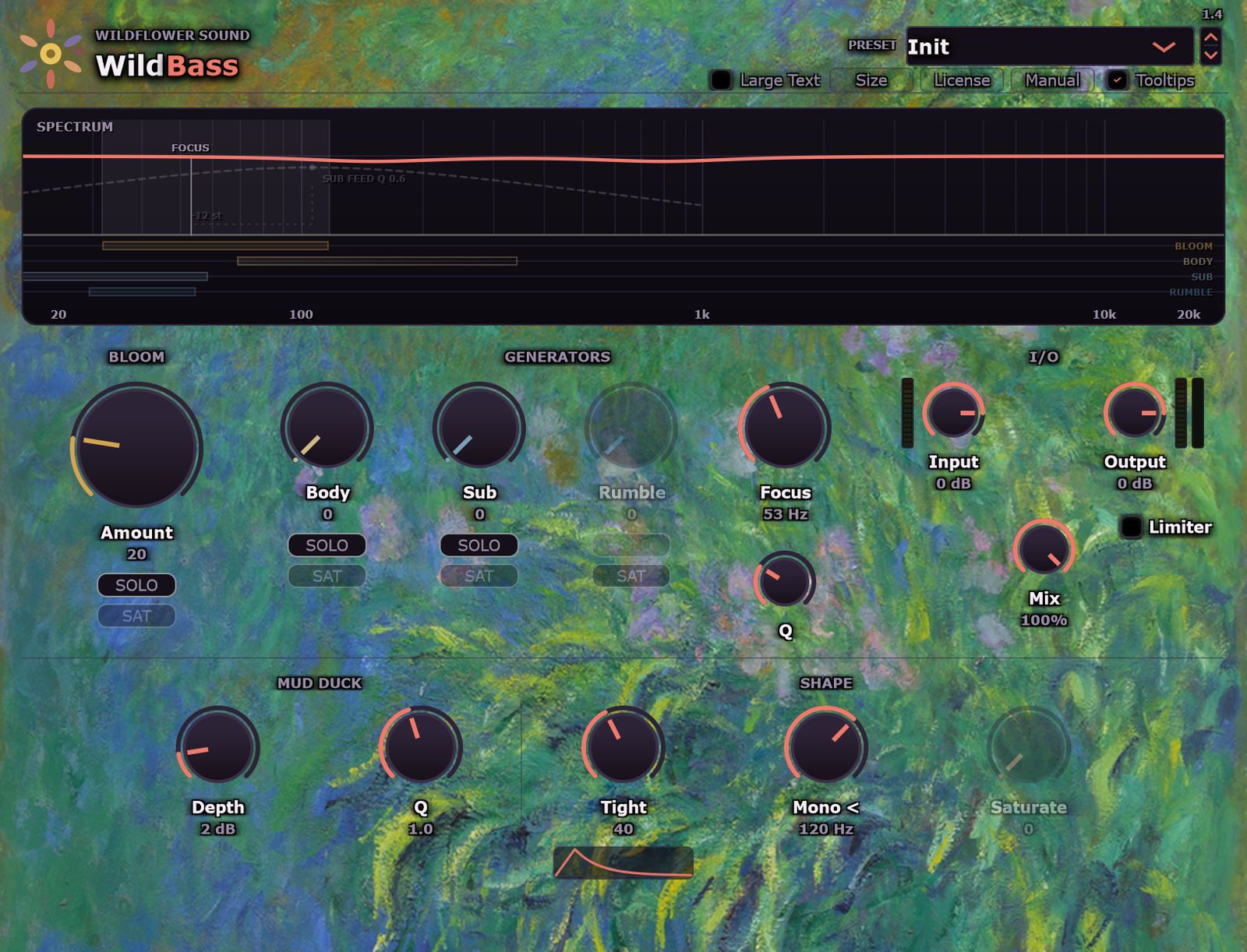Image resolution: width=1247 pixels, height=952 pixels.
Task: Open the Manual button
Action: click(1052, 80)
